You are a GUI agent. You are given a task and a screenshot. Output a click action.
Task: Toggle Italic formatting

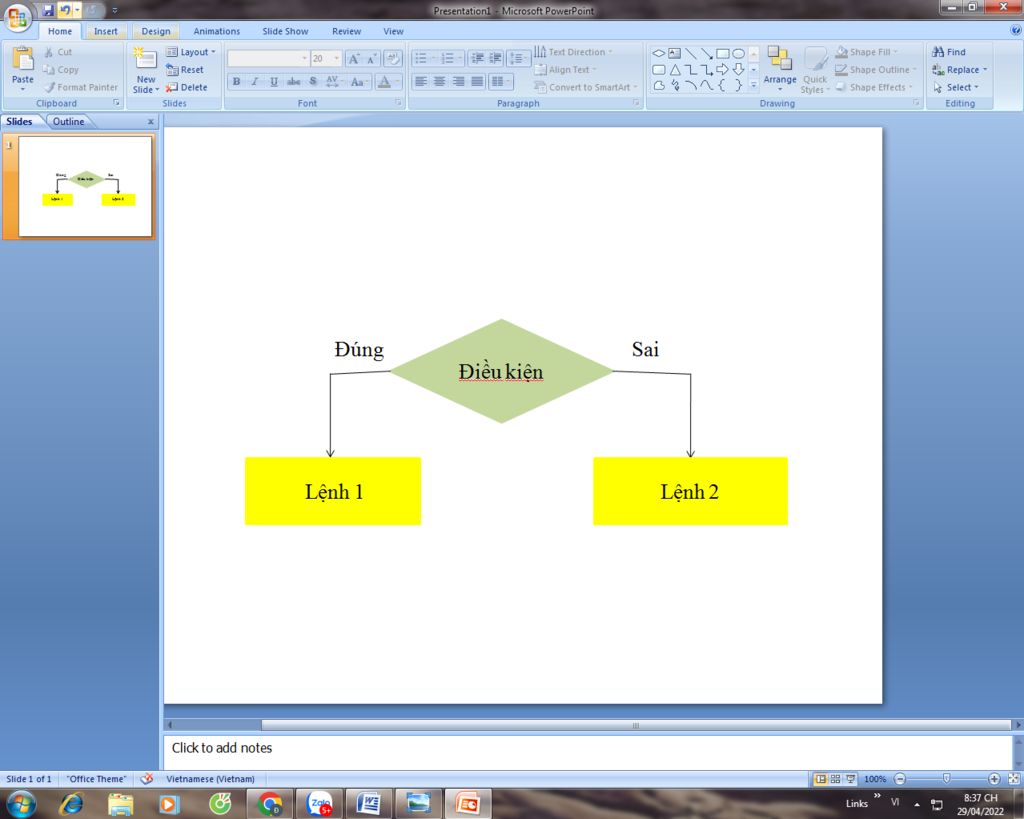(255, 82)
